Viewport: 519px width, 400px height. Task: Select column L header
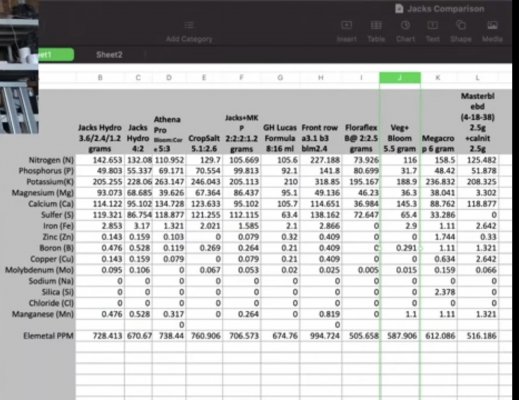[x=477, y=78]
